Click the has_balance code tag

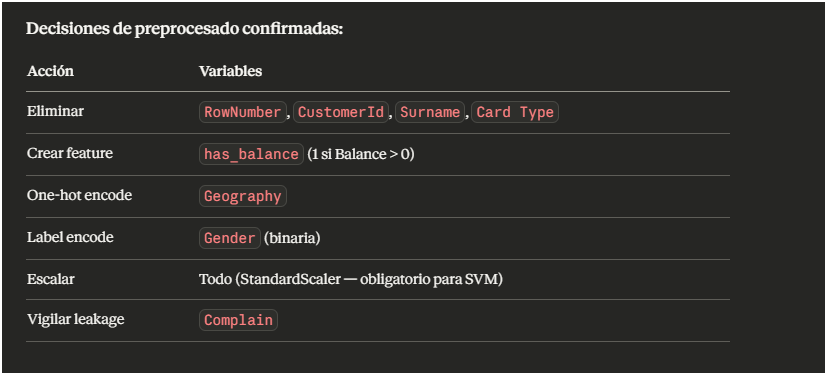pyautogui.click(x=251, y=154)
